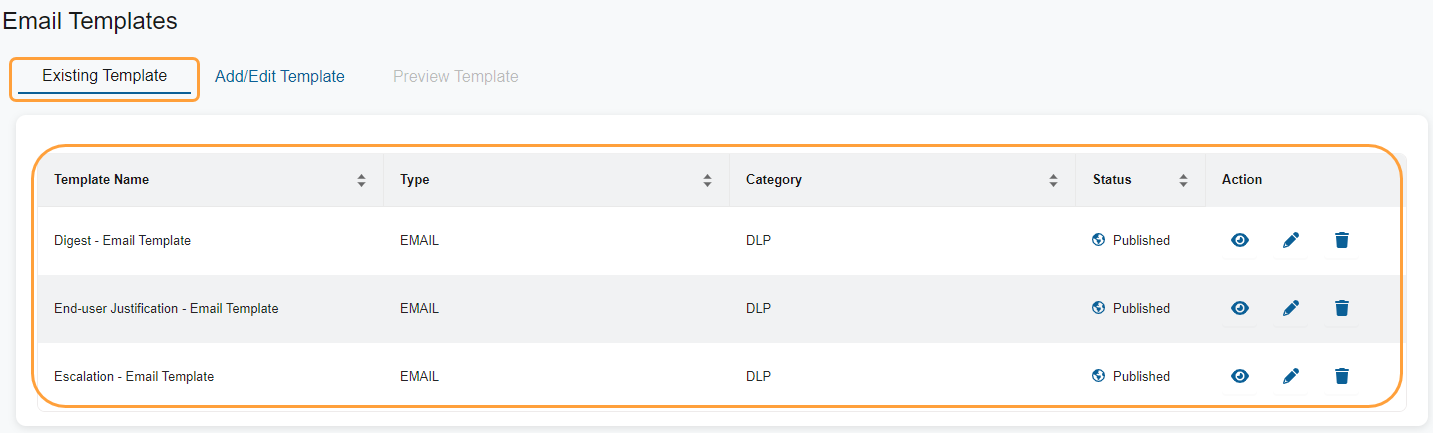The height and width of the screenshot is (433, 1433).
Task: Sort table by Type column arrows
Action: pyautogui.click(x=707, y=181)
